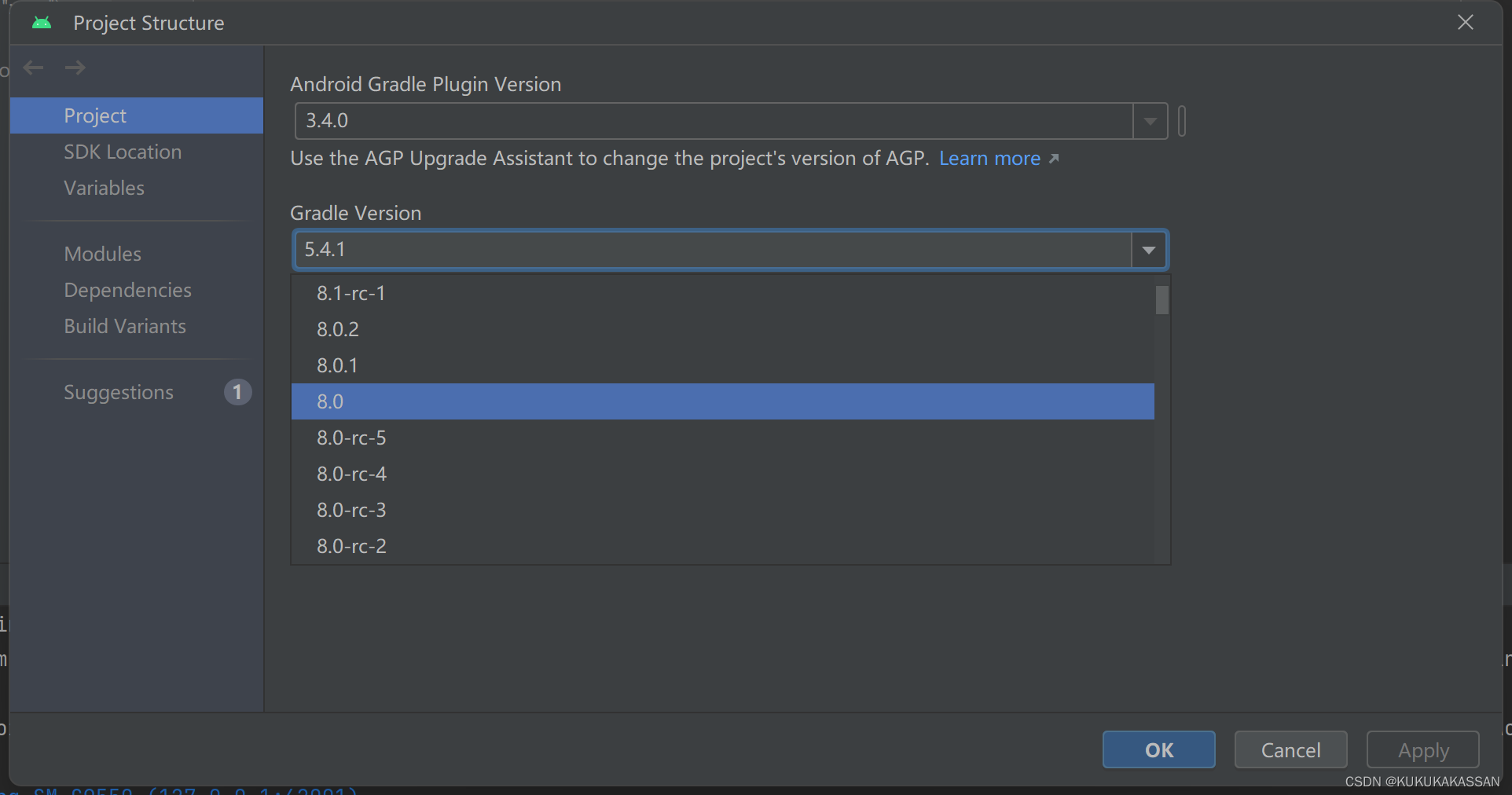This screenshot has width=1512, height=795.
Task: Expand the Android Gradle Plugin Version dropdown
Action: tap(1150, 121)
